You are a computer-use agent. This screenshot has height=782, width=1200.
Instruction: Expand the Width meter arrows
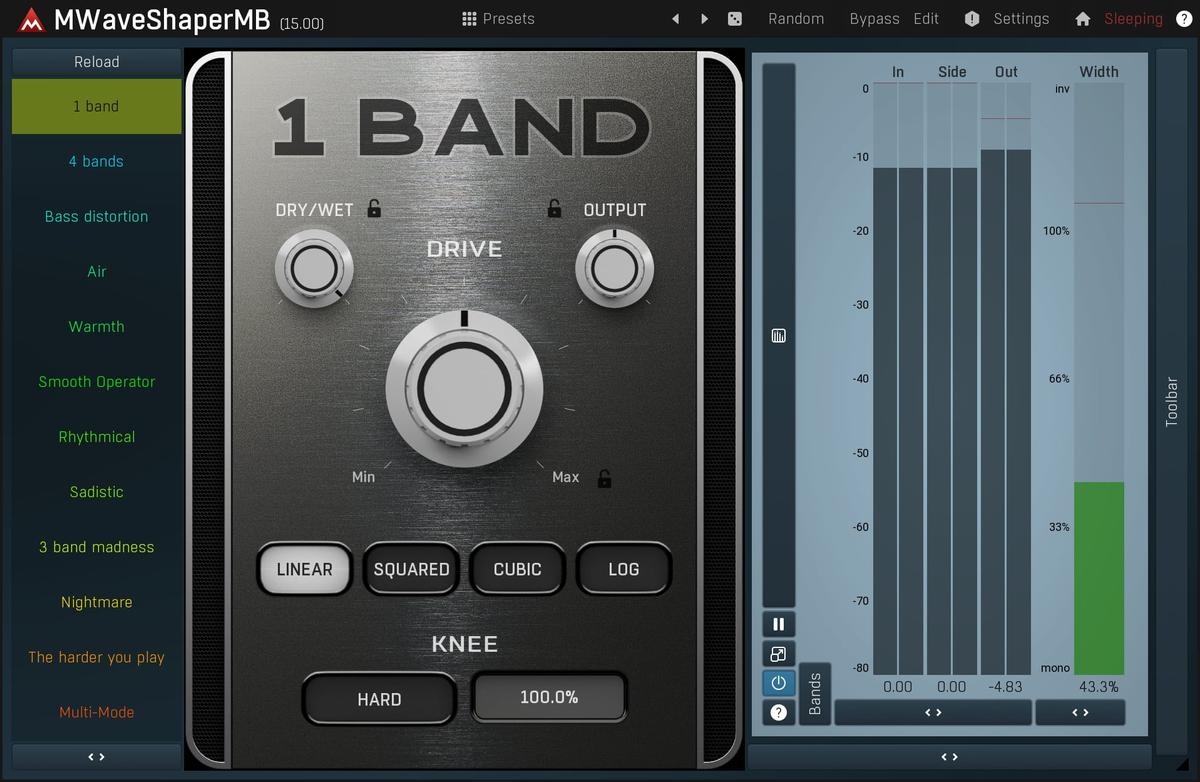(x=1080, y=712)
